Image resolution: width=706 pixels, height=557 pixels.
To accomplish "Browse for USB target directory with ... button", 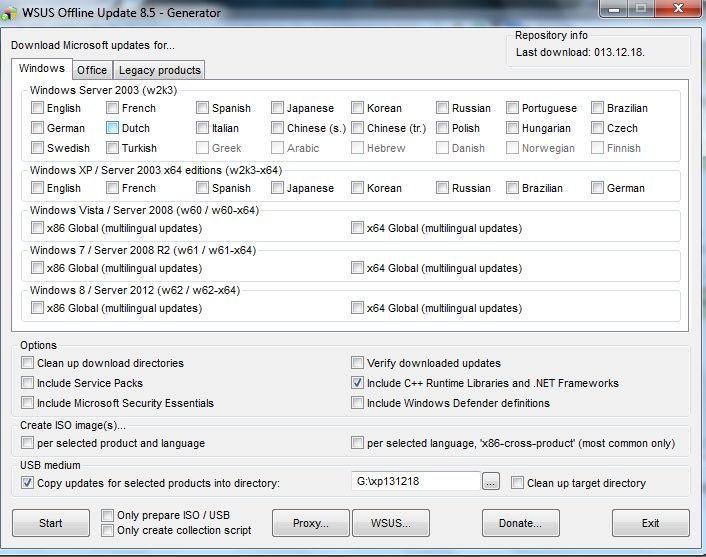I will (x=491, y=482).
